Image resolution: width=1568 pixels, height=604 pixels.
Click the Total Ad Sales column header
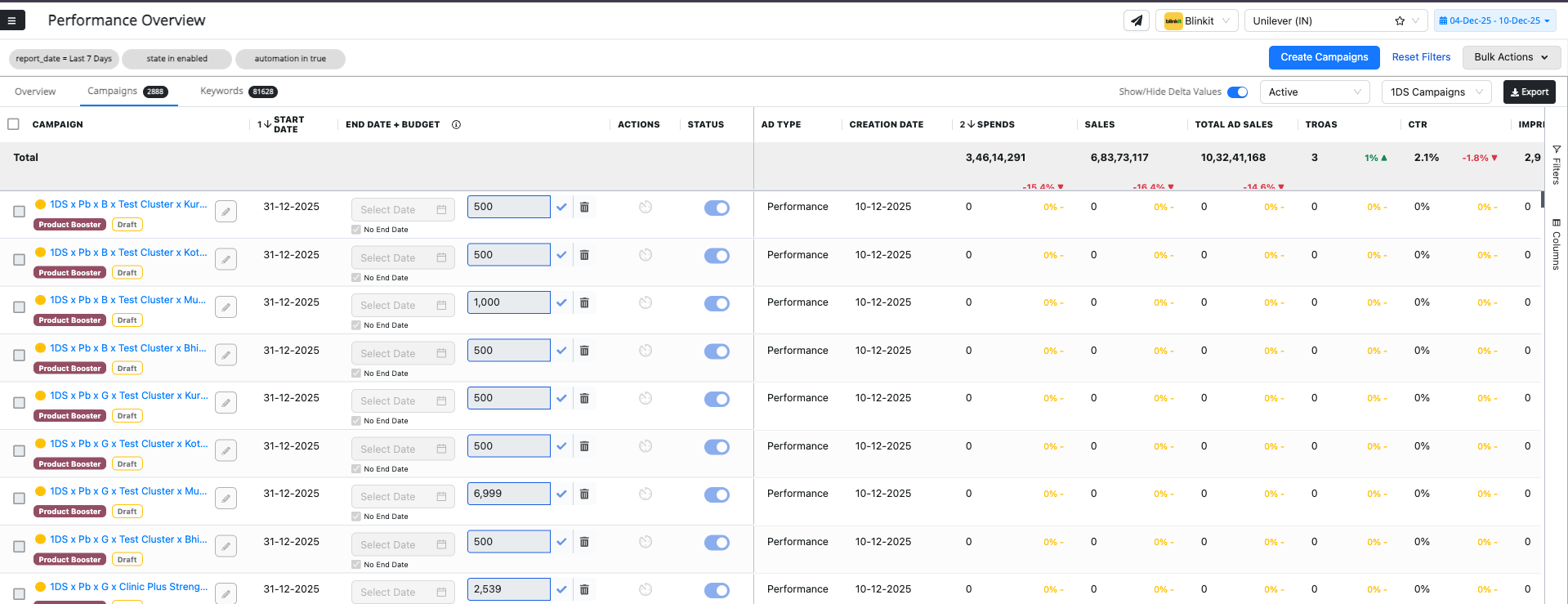pos(1234,124)
